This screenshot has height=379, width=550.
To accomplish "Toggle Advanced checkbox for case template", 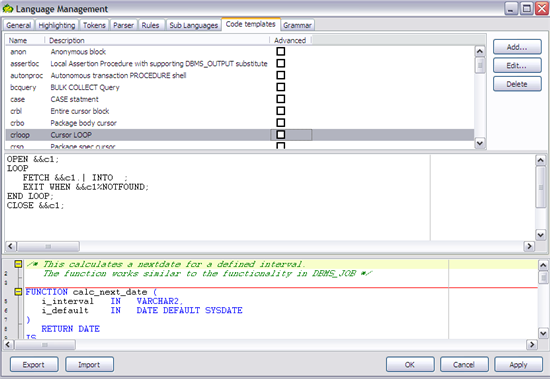I will [281, 99].
